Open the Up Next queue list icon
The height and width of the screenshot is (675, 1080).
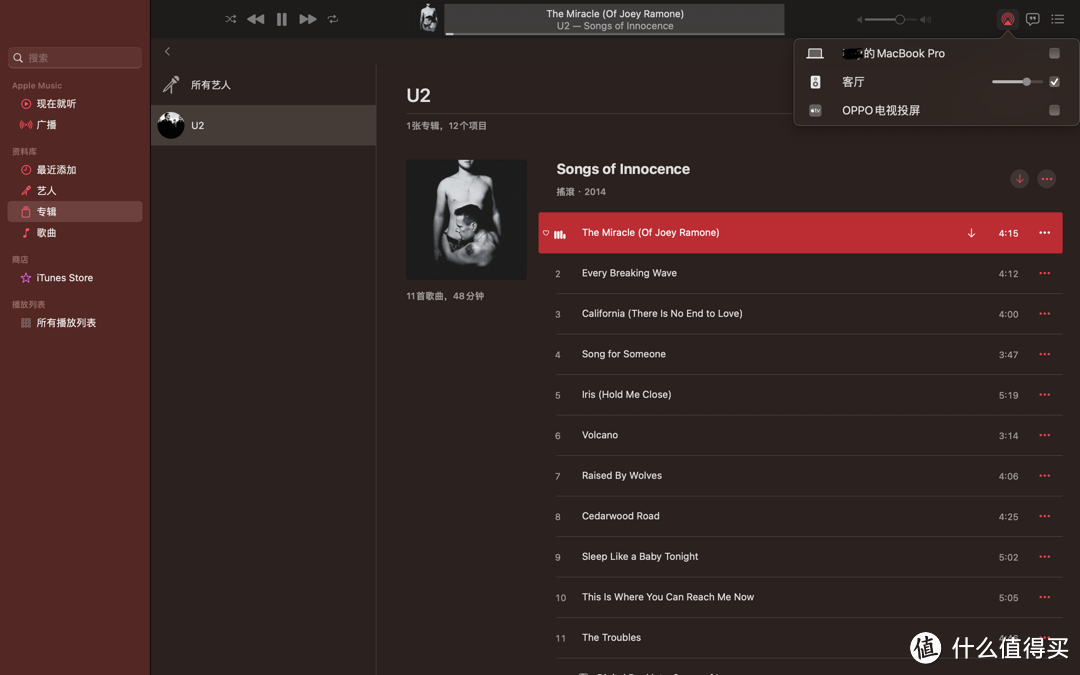[1057, 19]
